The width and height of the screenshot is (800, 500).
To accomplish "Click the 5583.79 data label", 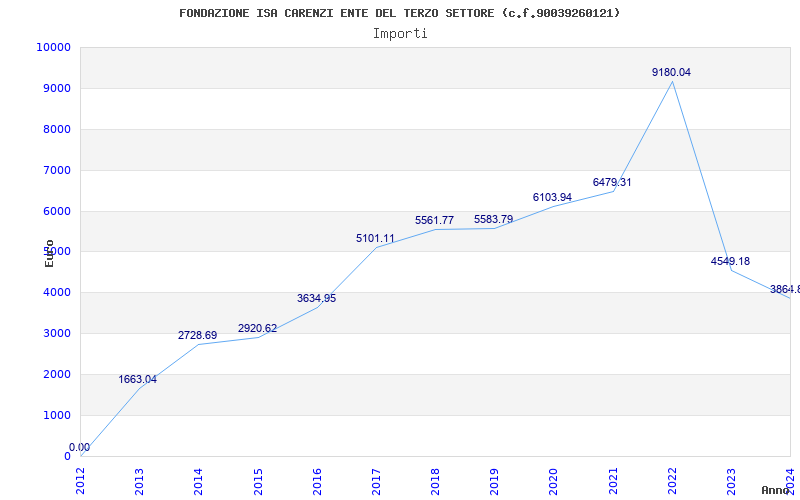I will point(493,219).
